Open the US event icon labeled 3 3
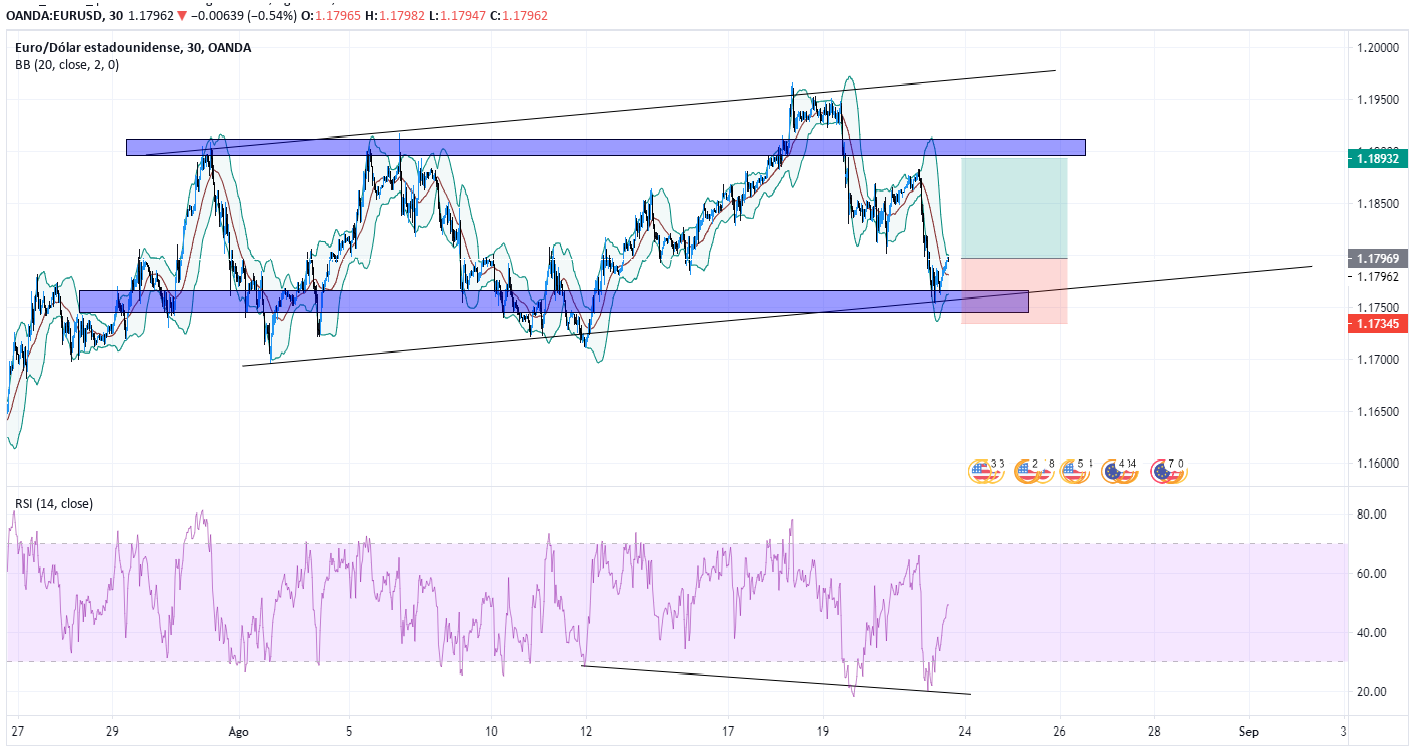Screen dimensions: 1415x755 [x=986, y=471]
